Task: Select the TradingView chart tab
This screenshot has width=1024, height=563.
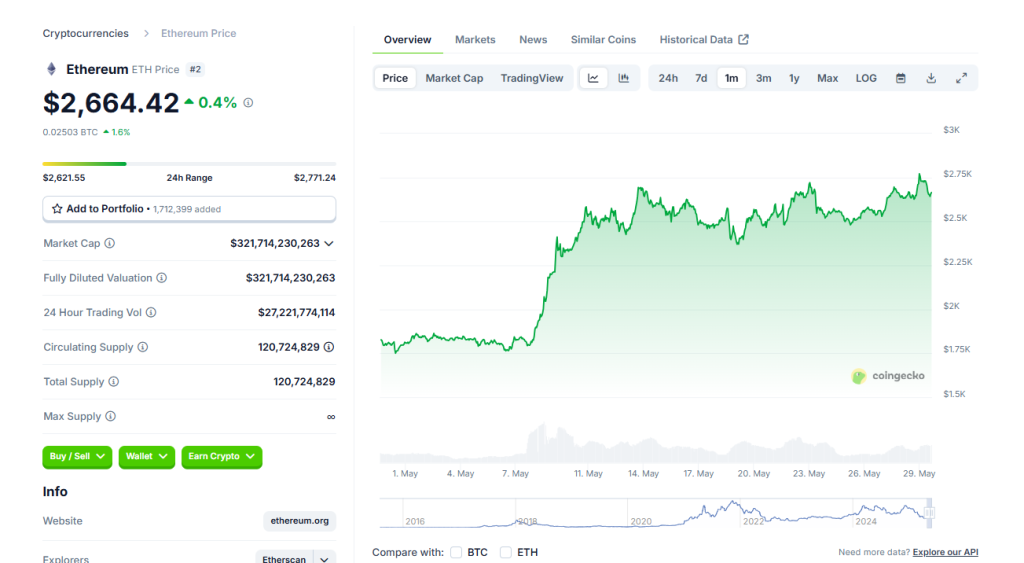Action: 532,78
